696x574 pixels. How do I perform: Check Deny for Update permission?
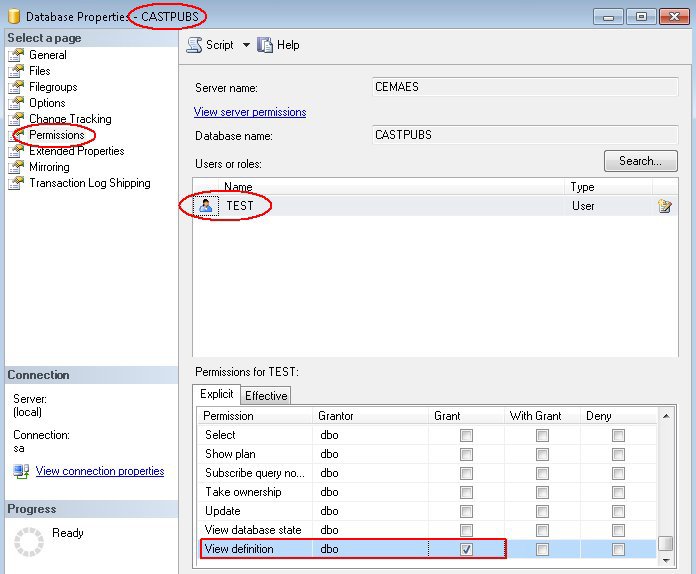pos(618,511)
